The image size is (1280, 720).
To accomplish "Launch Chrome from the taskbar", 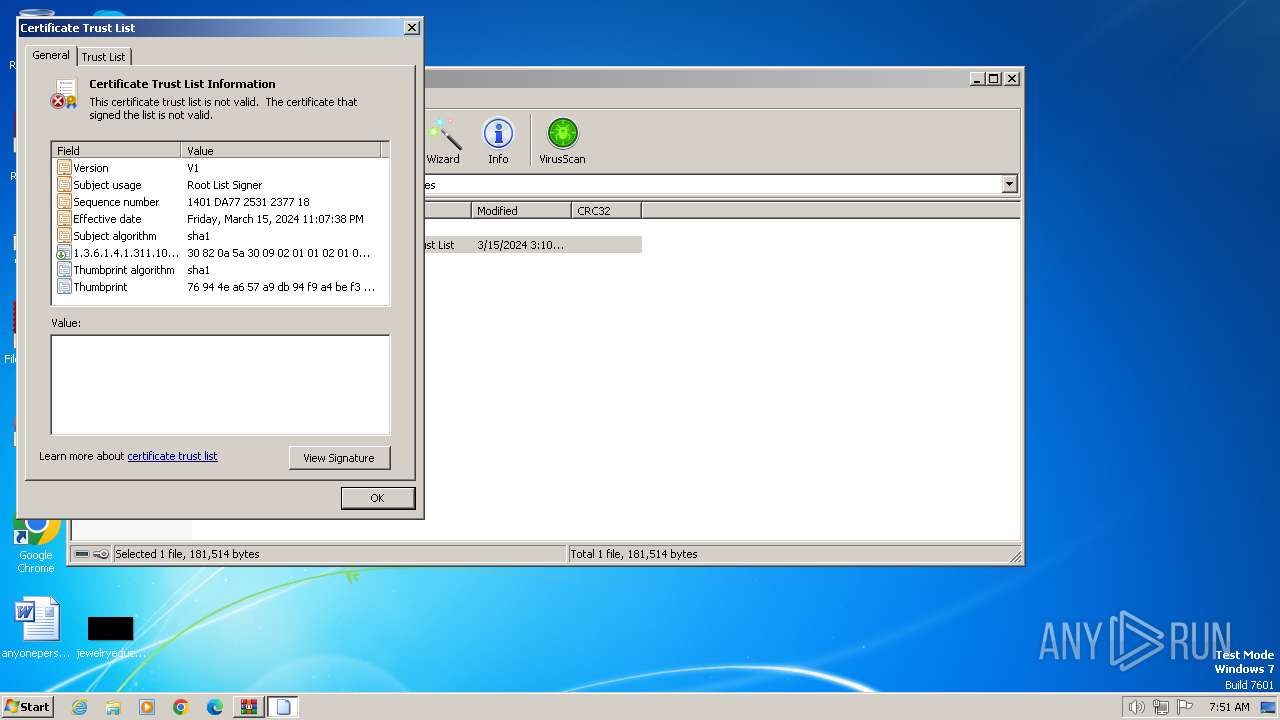I will coord(181,707).
